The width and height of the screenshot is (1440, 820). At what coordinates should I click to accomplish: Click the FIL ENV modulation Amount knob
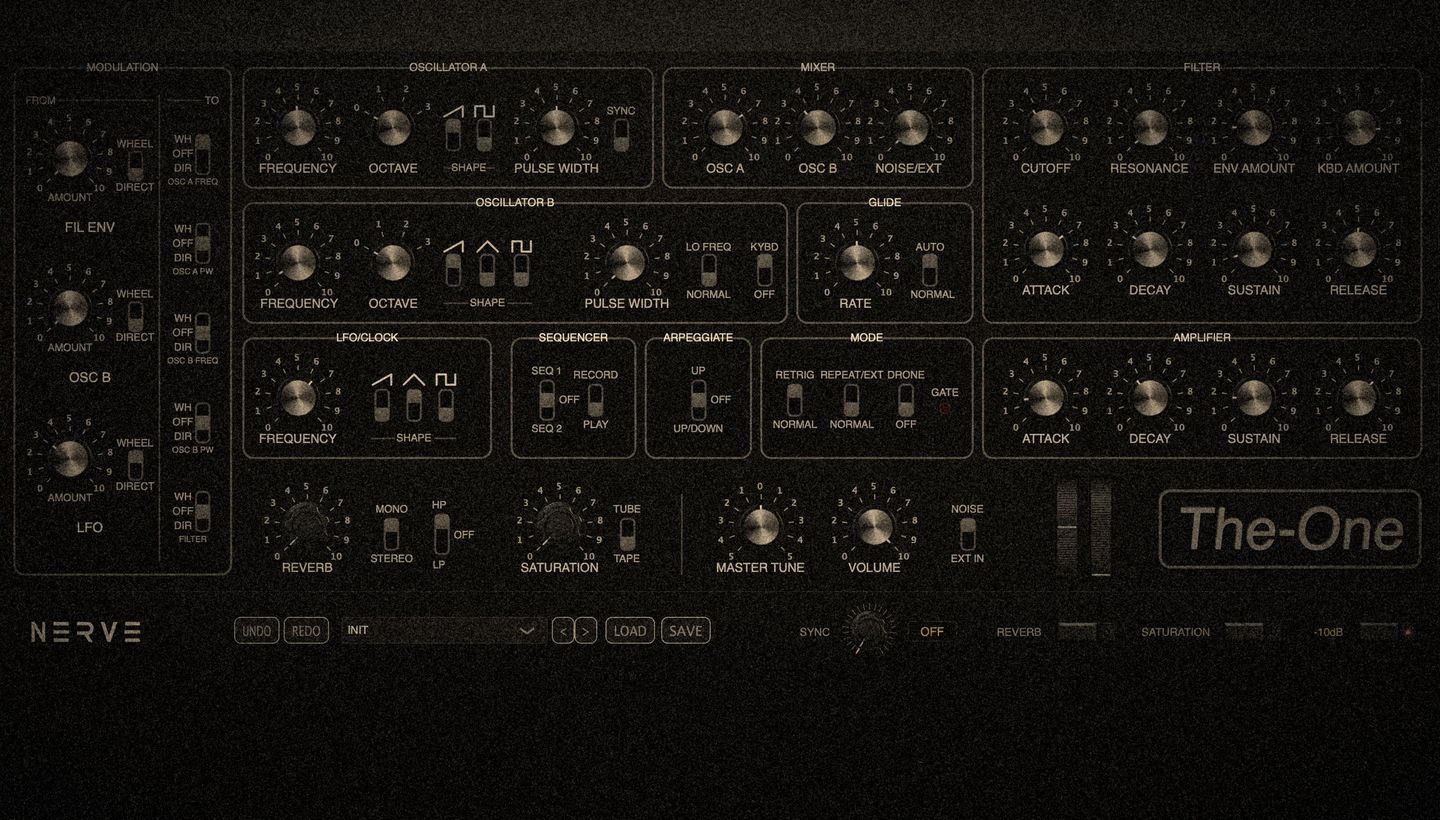point(70,157)
